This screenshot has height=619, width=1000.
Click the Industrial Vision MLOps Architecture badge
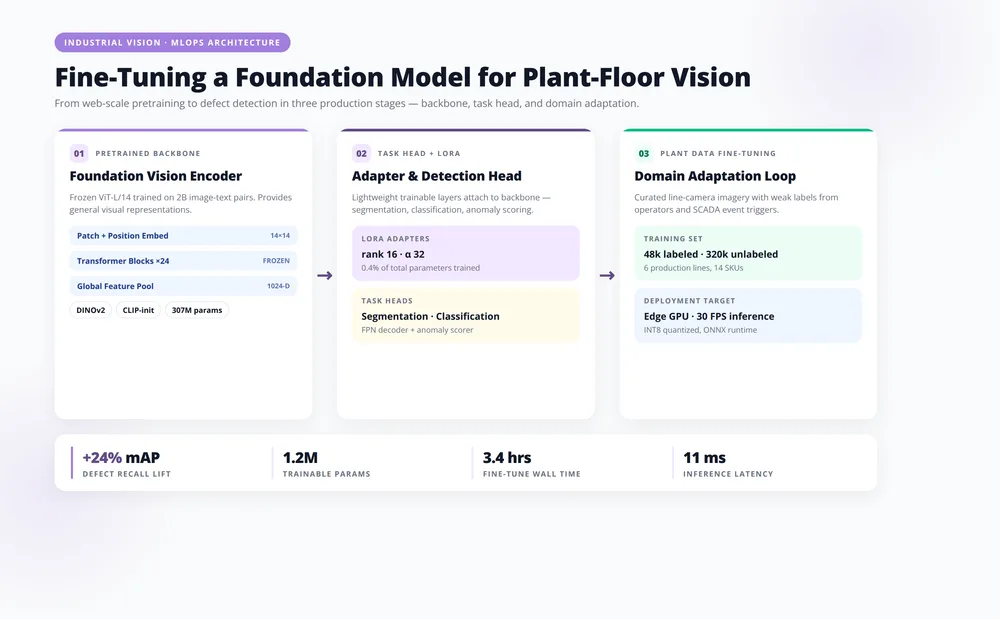(172, 43)
